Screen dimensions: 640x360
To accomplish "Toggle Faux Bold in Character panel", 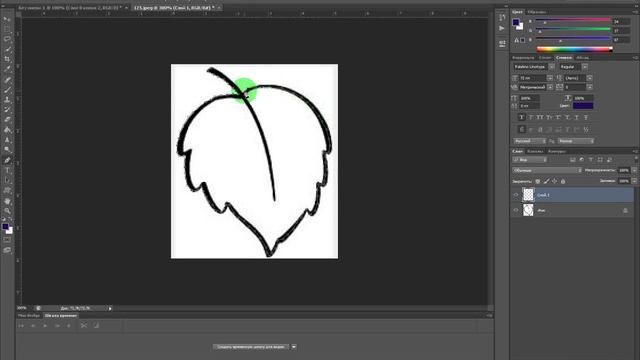I will click(521, 117).
